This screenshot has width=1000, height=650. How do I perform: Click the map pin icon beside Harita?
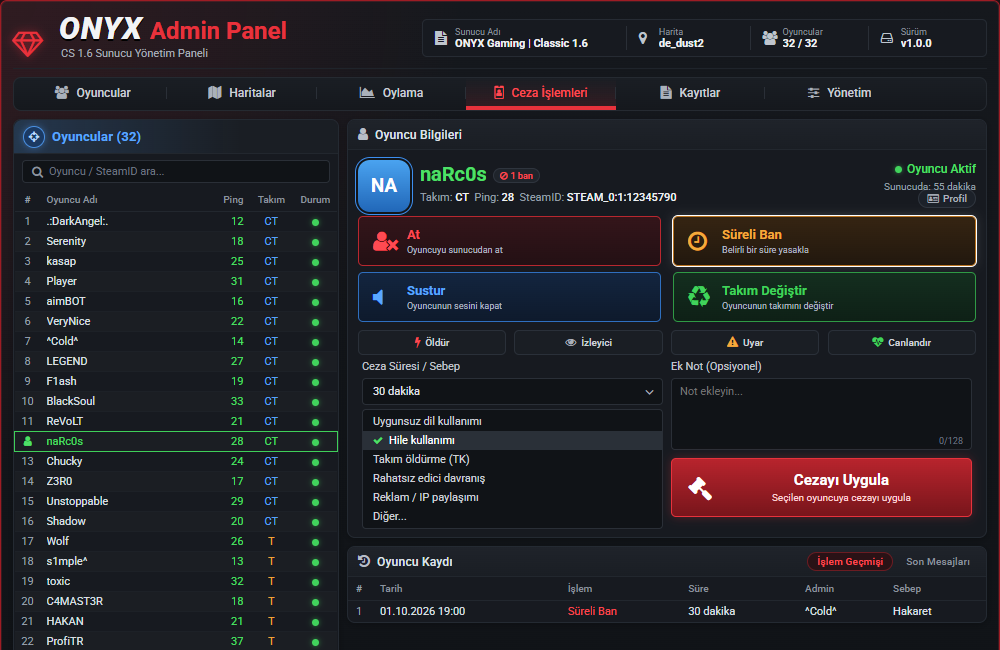click(x=643, y=38)
